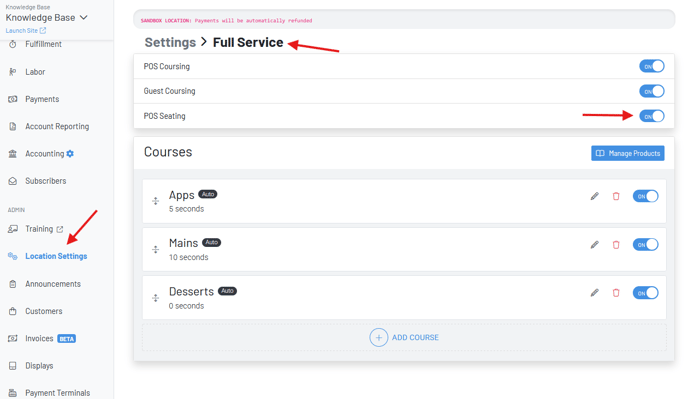Click the drag handle icon beside Apps

155,201
